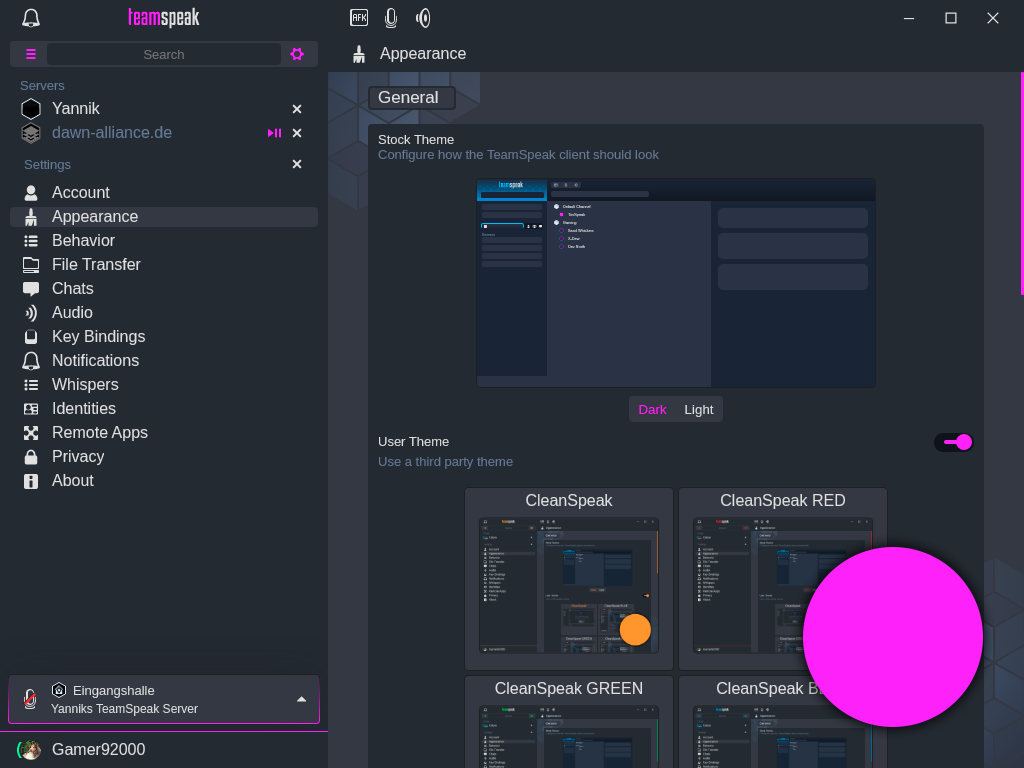Screen dimensions: 1024x768
Task: Click the Chats speech bubble icon
Action: pyautogui.click(x=31, y=289)
